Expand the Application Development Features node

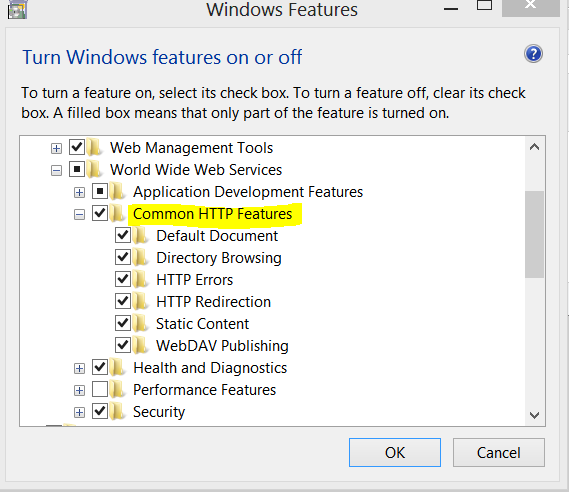pos(79,192)
